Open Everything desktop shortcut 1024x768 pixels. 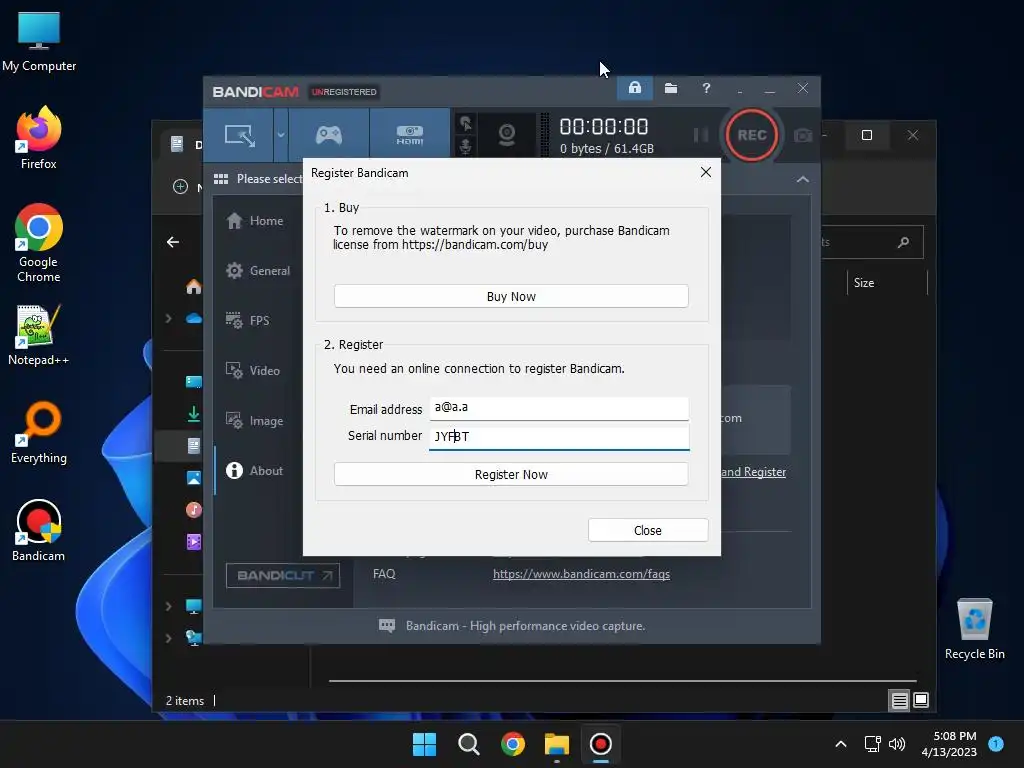(x=39, y=432)
